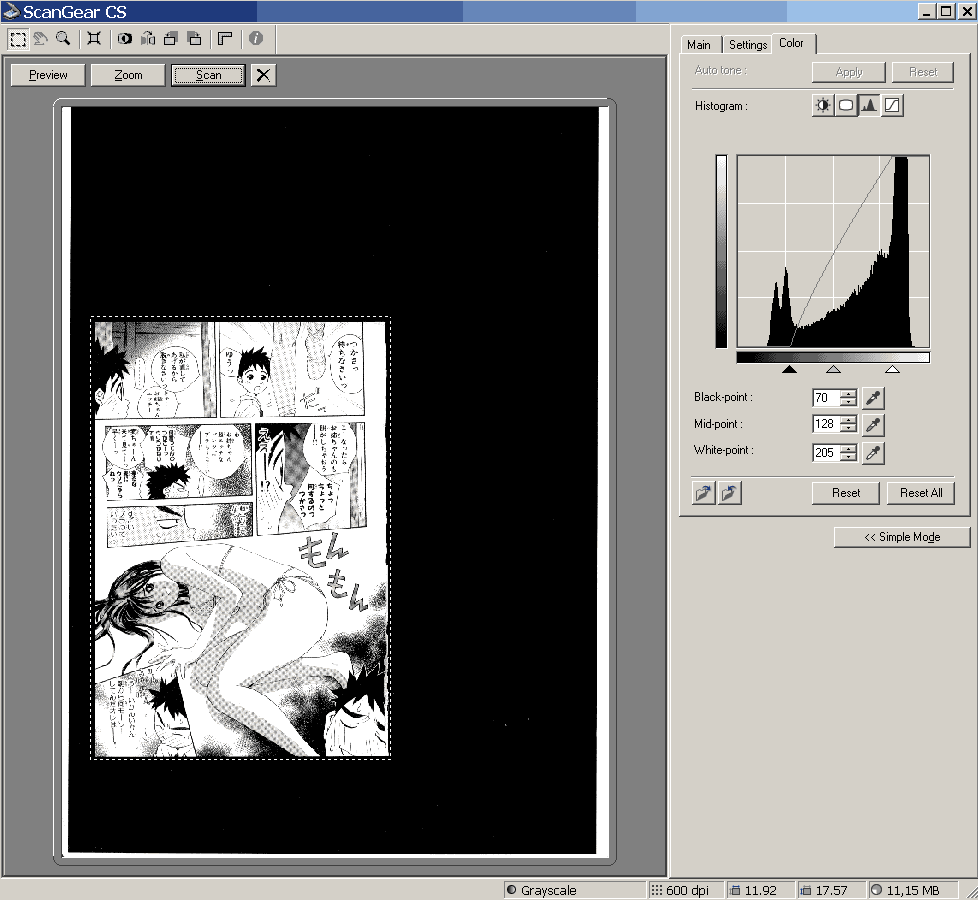978x900 pixels.
Task: Select the Color tab
Action: pos(792,43)
